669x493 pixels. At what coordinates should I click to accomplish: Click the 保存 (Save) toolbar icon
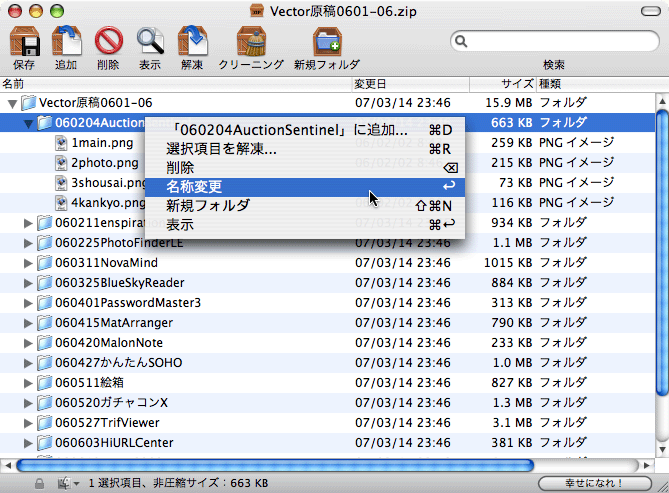pos(24,41)
